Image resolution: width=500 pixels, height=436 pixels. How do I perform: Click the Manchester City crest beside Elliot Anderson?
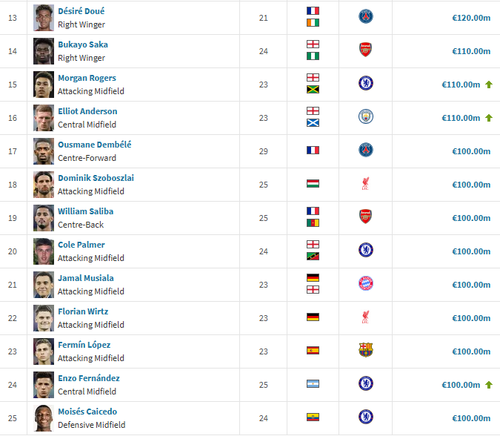tap(366, 116)
